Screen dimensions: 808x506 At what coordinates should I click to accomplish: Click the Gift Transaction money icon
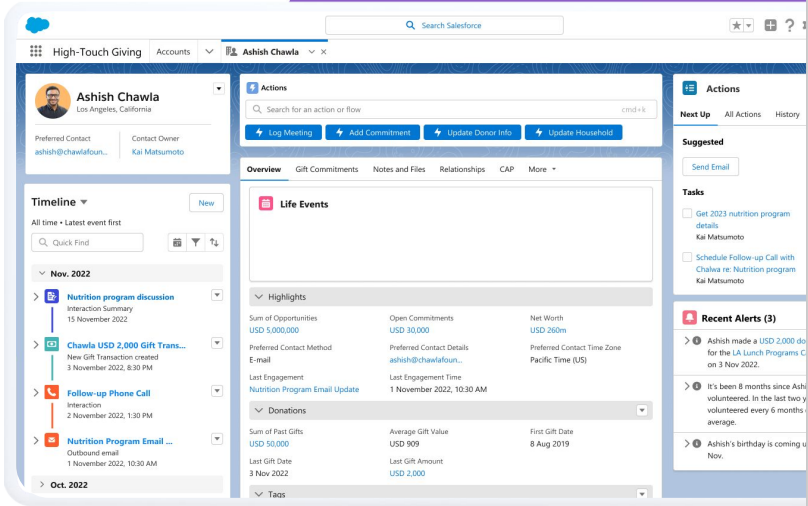point(52,344)
